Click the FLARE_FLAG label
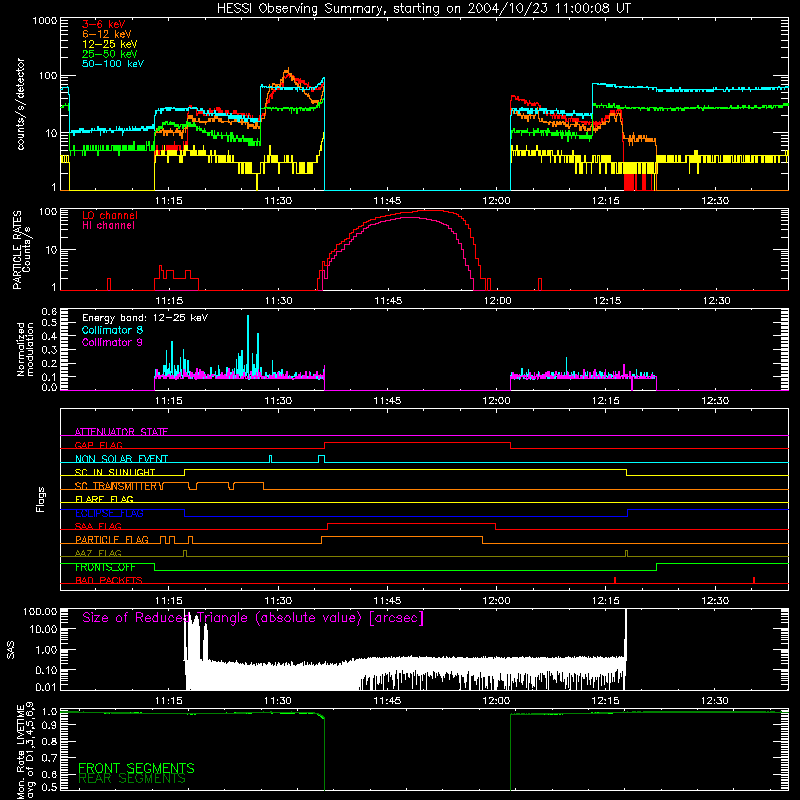The width and height of the screenshot is (800, 800). 104,499
